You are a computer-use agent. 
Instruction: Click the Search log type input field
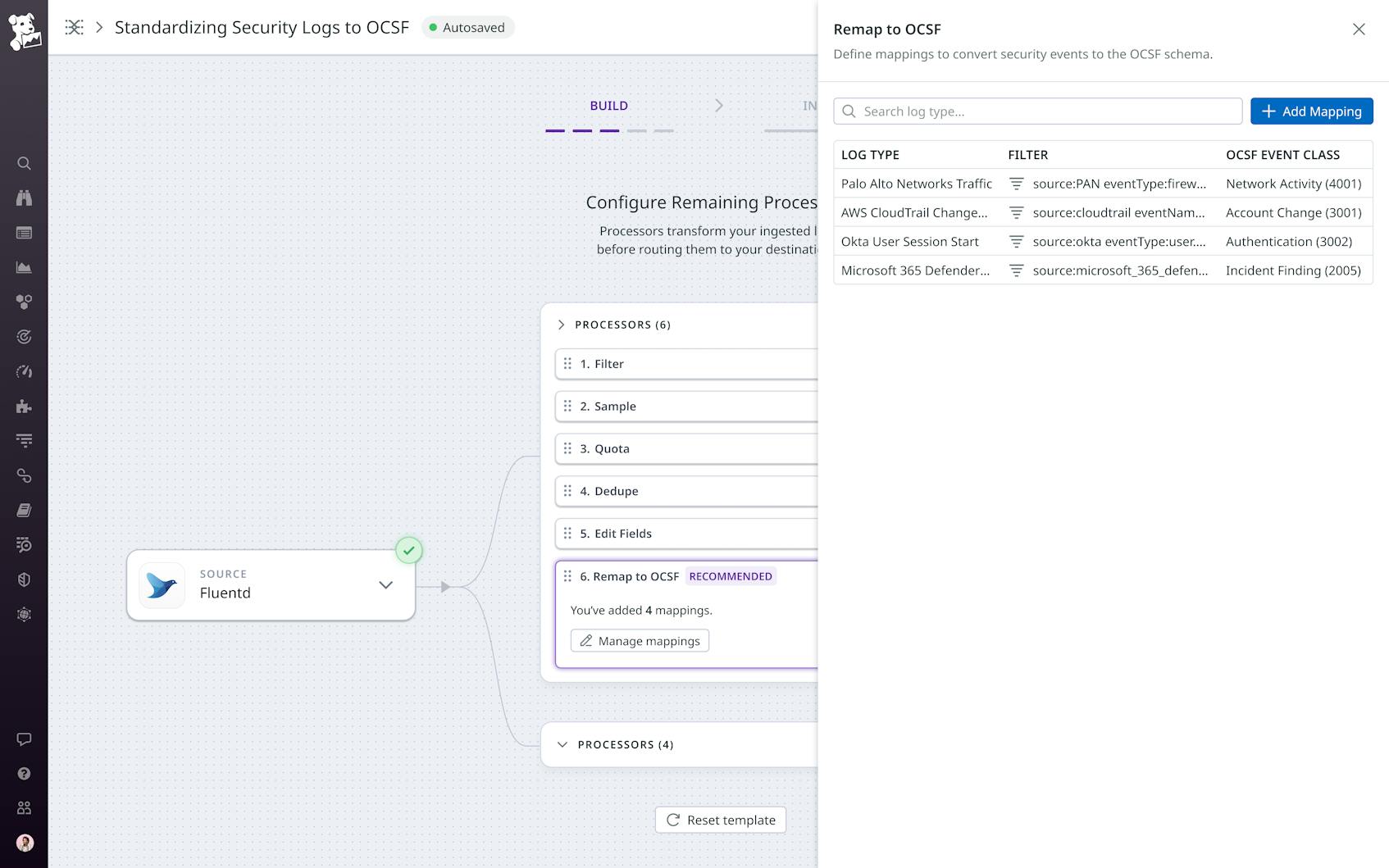(x=1036, y=111)
